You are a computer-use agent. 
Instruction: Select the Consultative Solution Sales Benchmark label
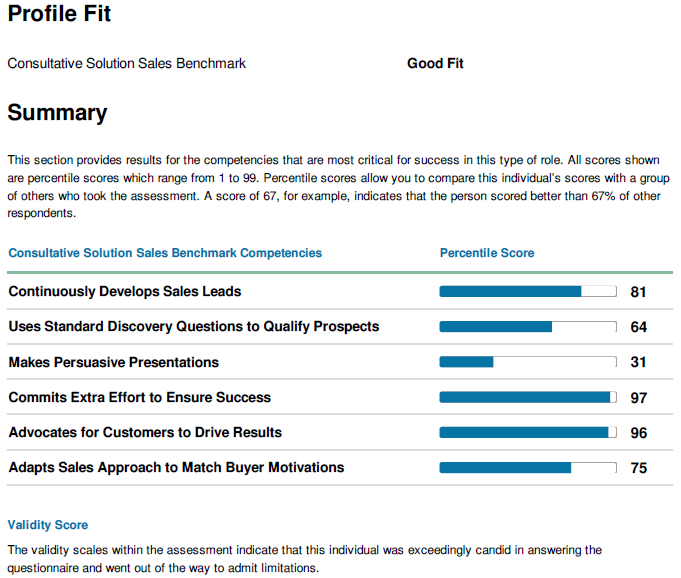[126, 63]
